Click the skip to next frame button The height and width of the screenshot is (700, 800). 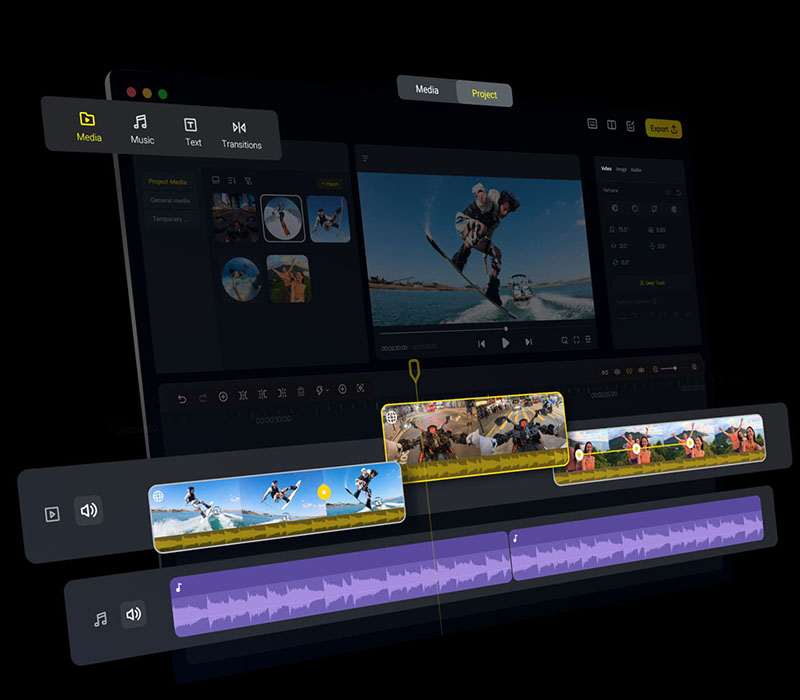coord(528,342)
